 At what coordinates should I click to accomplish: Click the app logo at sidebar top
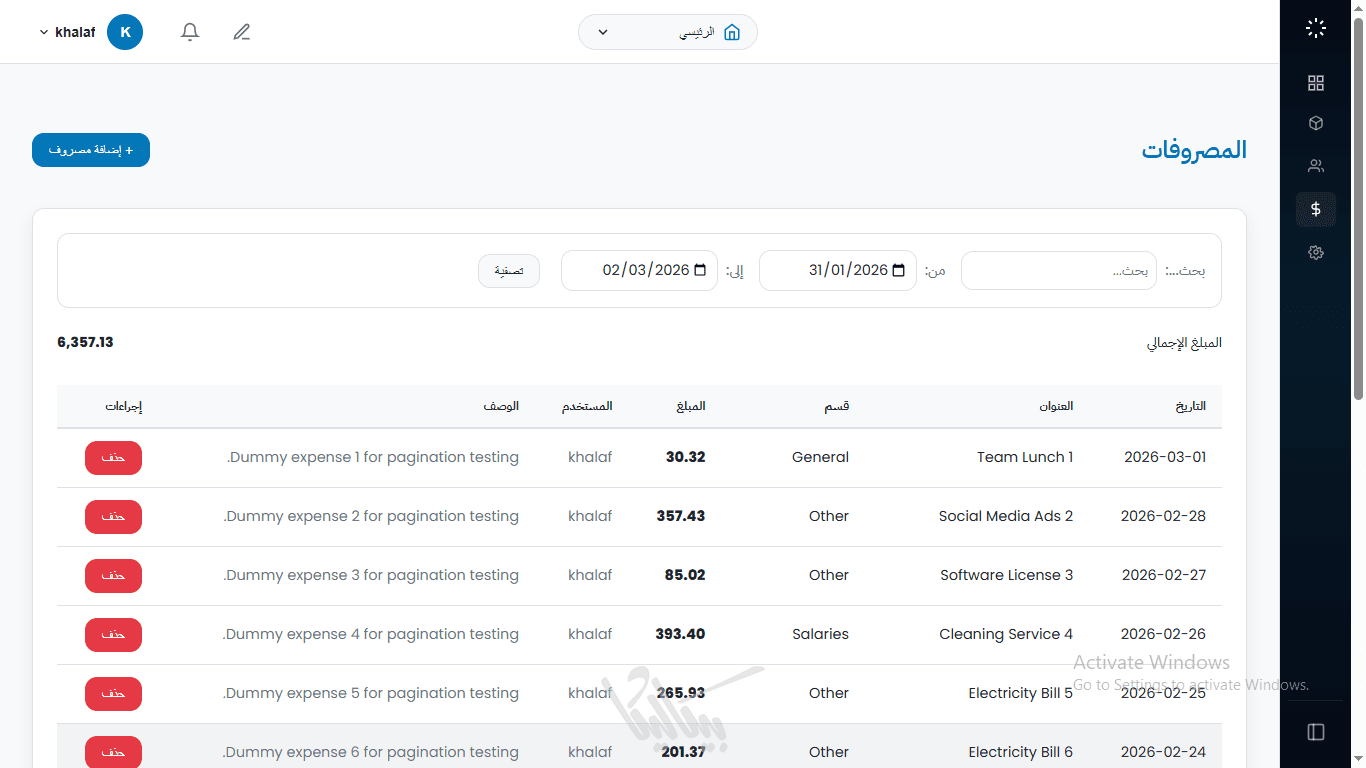(x=1316, y=29)
